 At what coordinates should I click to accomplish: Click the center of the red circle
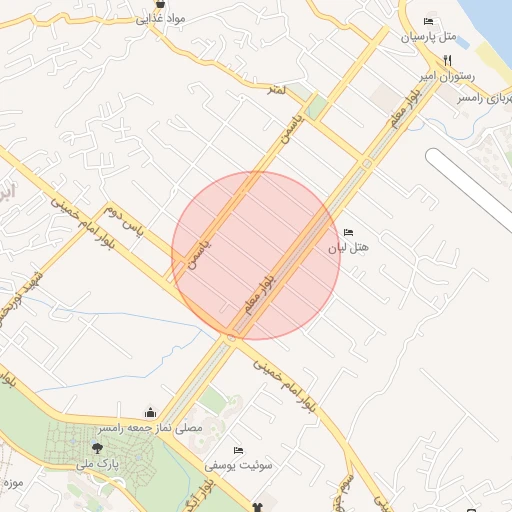pyautogui.click(x=256, y=256)
